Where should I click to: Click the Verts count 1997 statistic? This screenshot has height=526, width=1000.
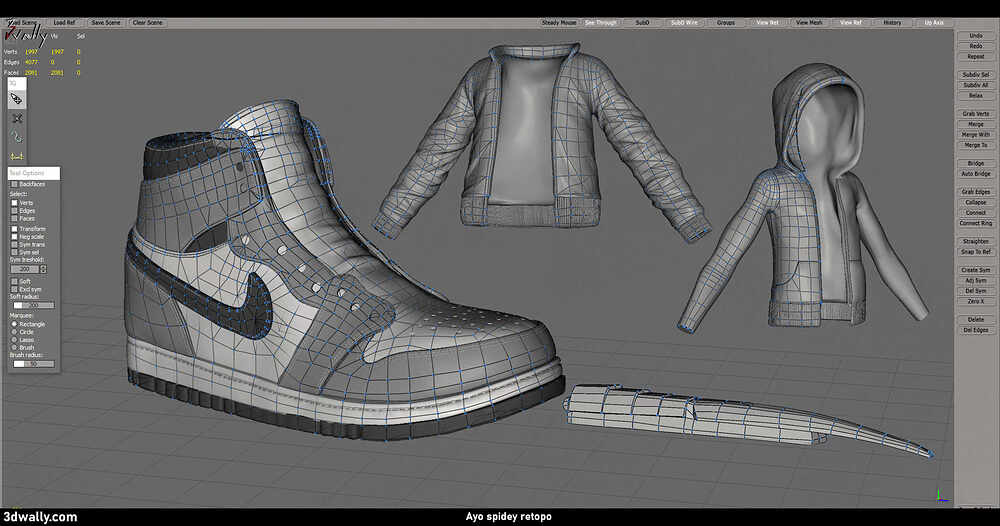pyautogui.click(x=31, y=52)
